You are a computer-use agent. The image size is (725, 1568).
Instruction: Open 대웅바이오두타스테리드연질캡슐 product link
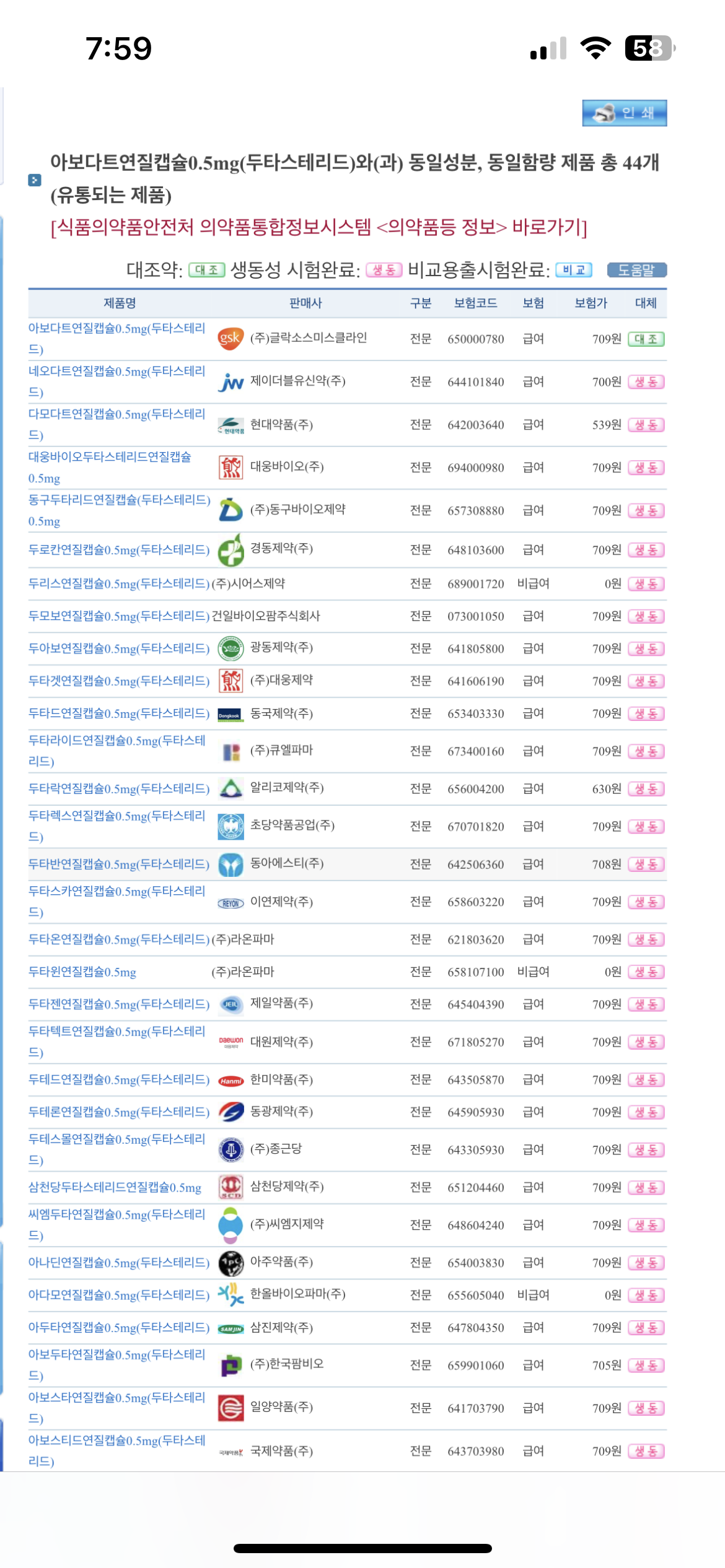[x=110, y=467]
